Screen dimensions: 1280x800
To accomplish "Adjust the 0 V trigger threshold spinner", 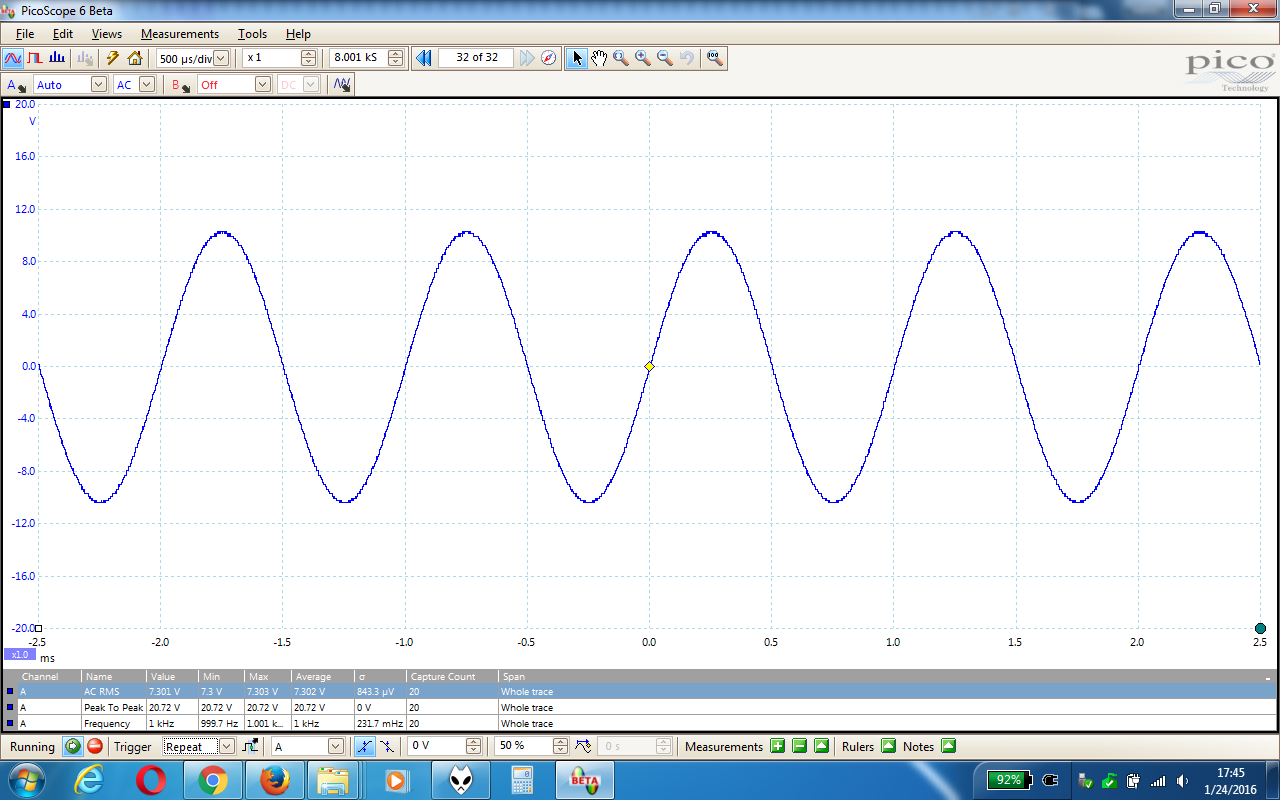I will (x=474, y=746).
